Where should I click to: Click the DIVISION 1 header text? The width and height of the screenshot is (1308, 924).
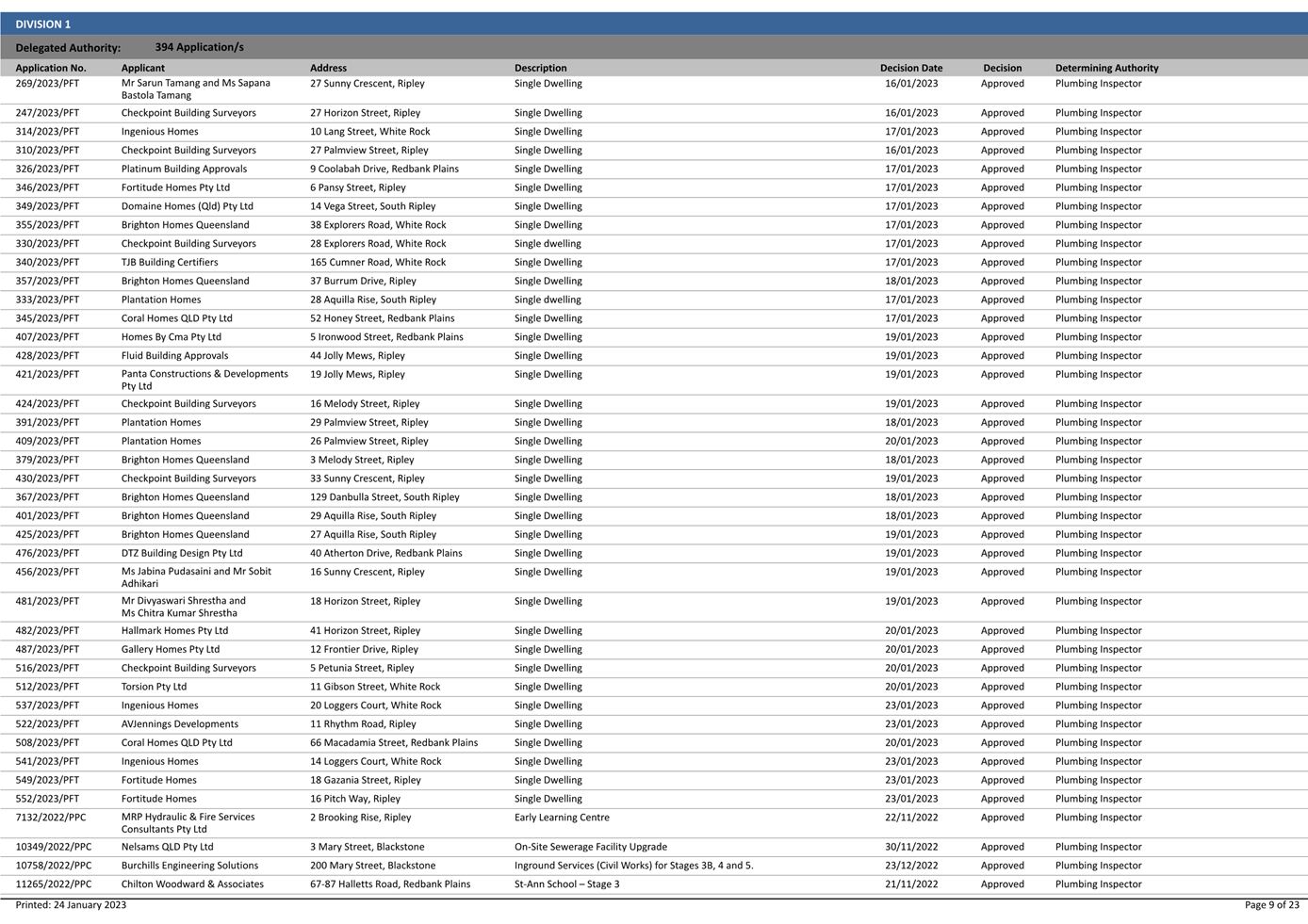tap(42, 24)
